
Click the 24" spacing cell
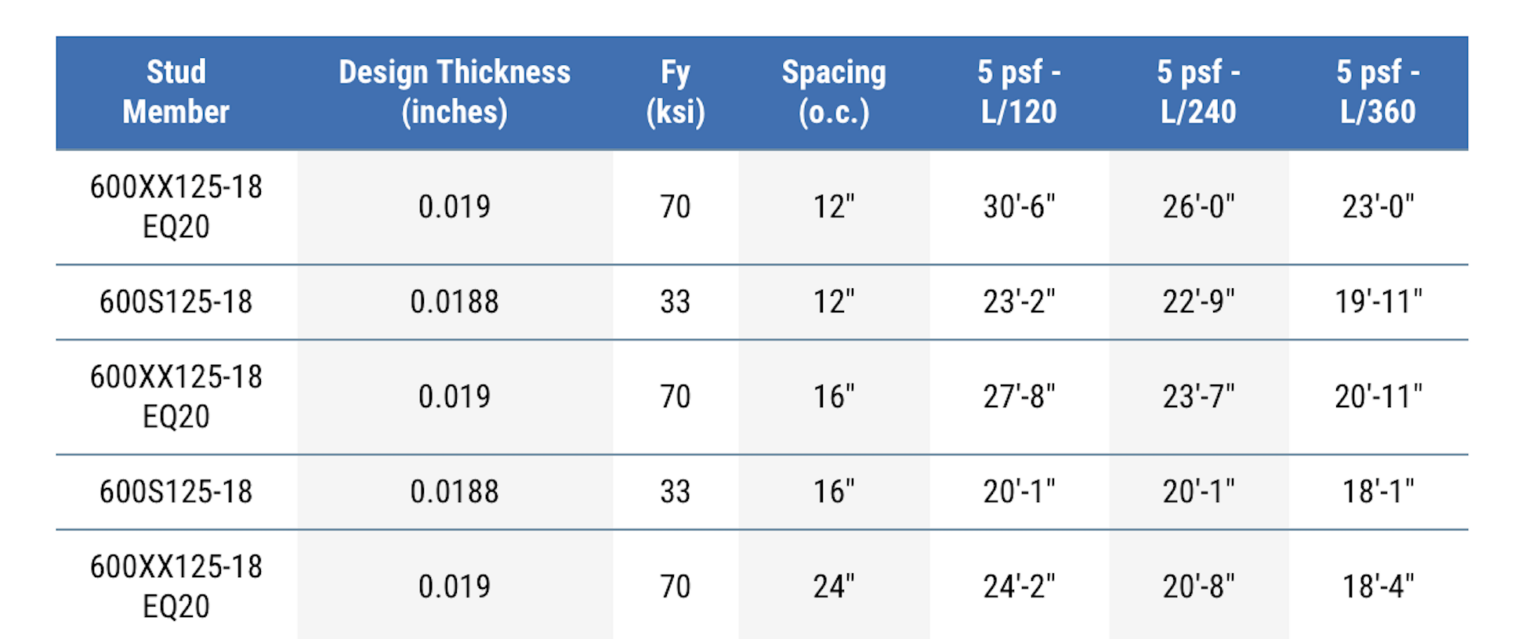tap(833, 587)
